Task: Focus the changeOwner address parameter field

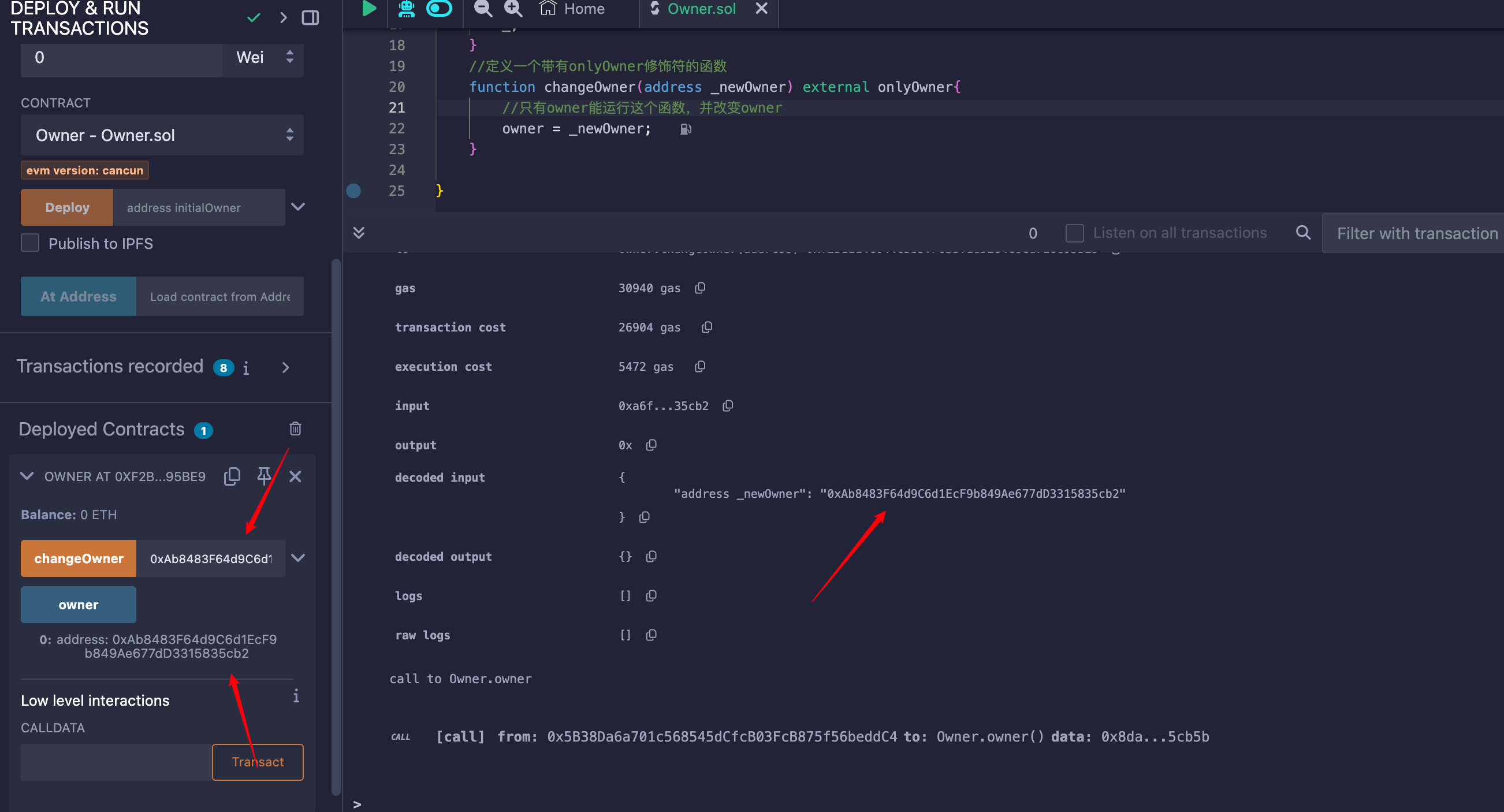Action: tap(211, 558)
